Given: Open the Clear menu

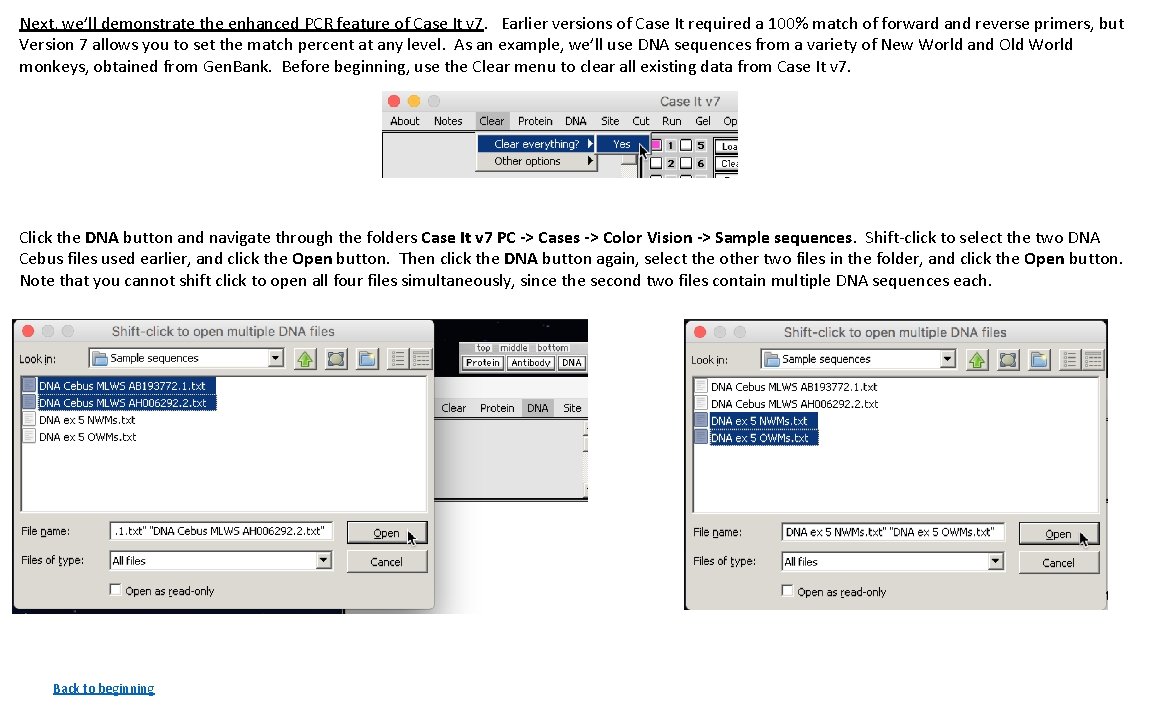Looking at the screenshot, I should click(491, 120).
